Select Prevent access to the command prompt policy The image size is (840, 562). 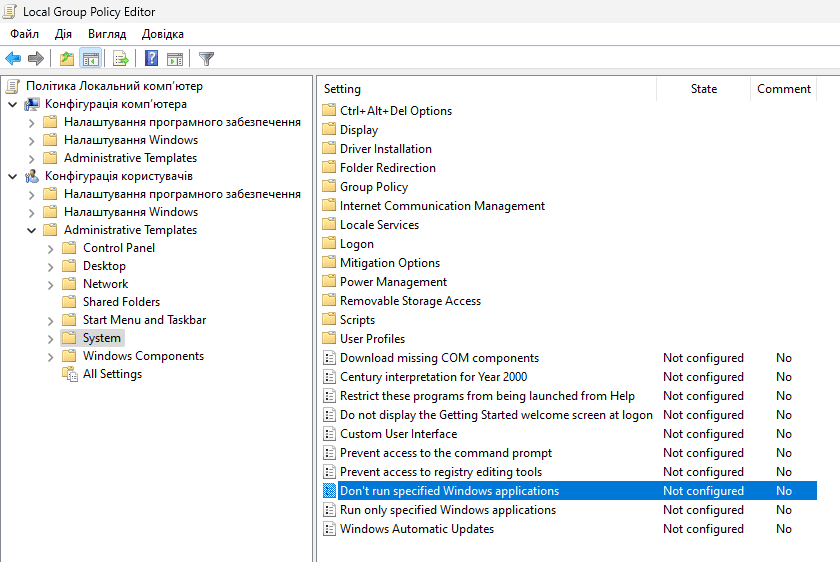[x=445, y=453]
